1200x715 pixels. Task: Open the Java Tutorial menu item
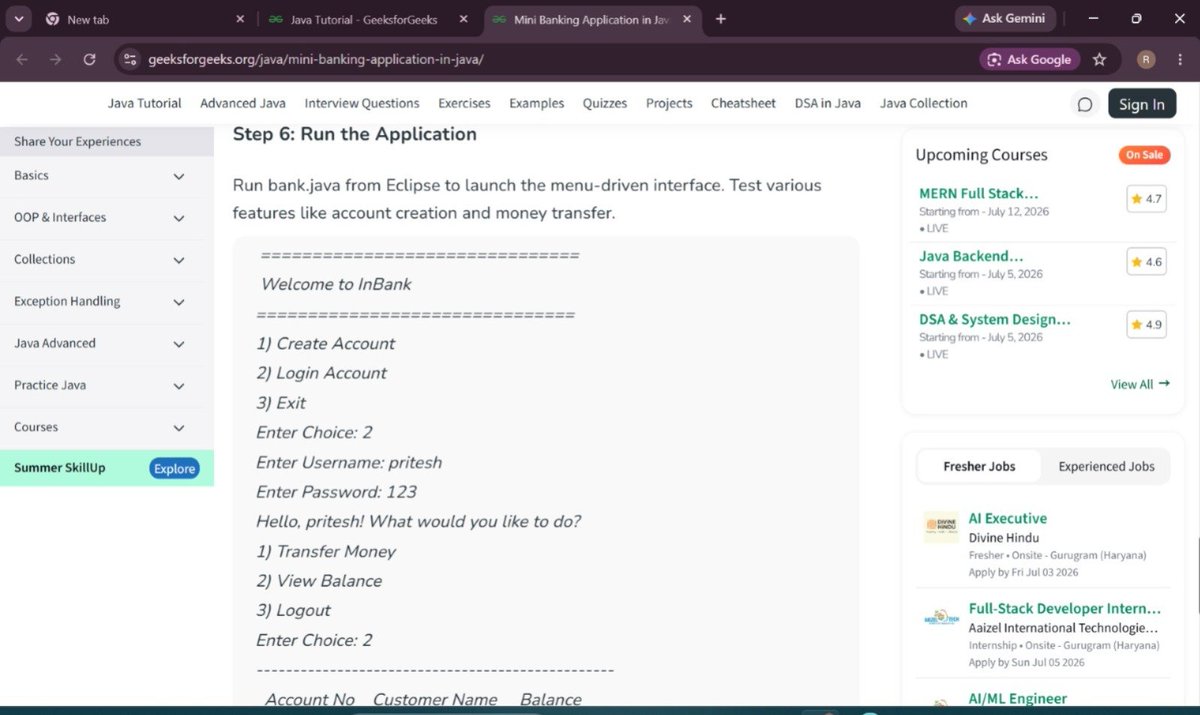point(145,103)
